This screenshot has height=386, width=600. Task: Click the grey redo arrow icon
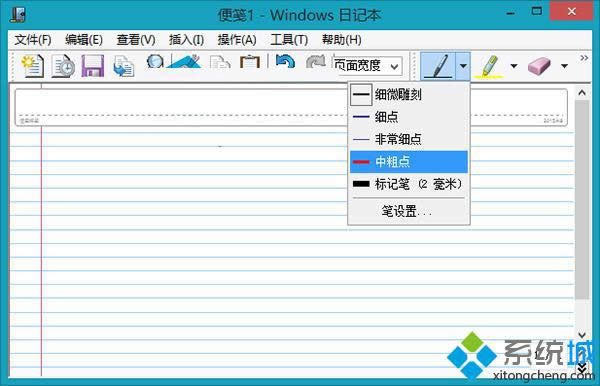coord(315,62)
